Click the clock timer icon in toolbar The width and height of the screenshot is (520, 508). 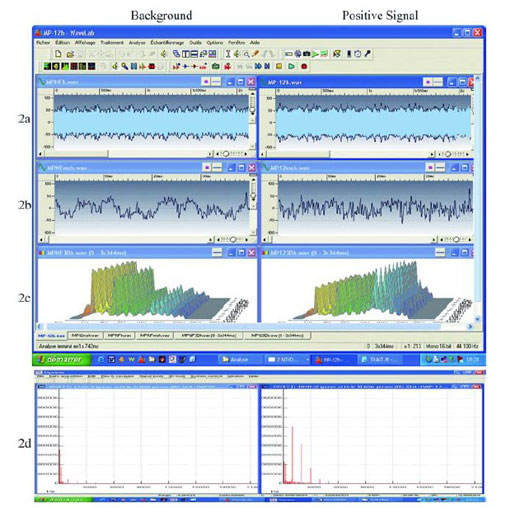[x=358, y=54]
